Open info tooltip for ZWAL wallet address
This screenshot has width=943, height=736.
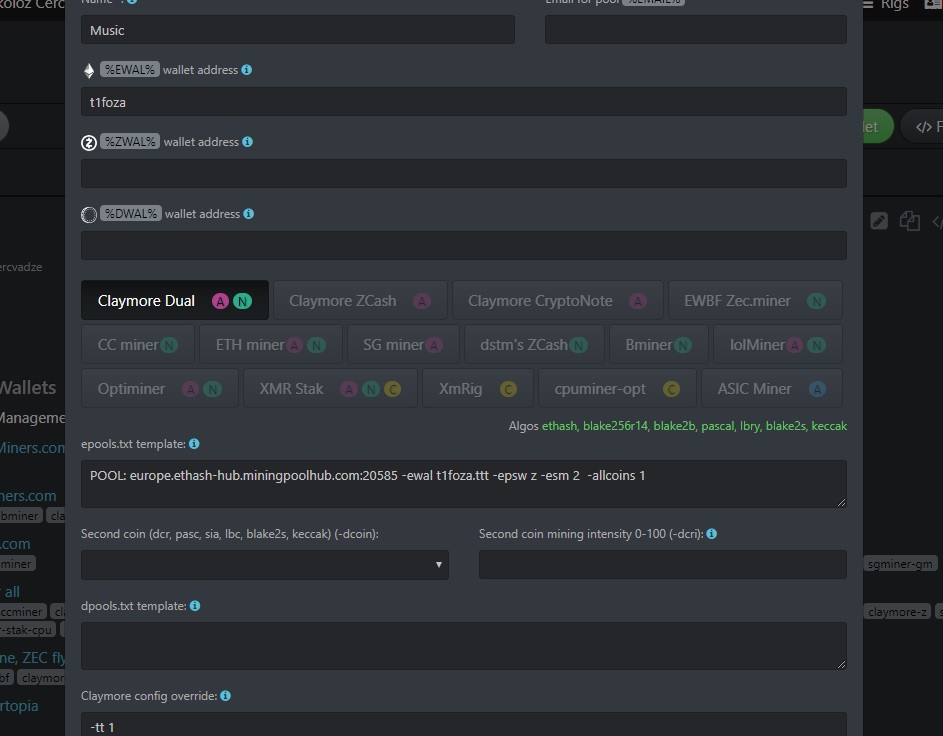pyautogui.click(x=247, y=142)
